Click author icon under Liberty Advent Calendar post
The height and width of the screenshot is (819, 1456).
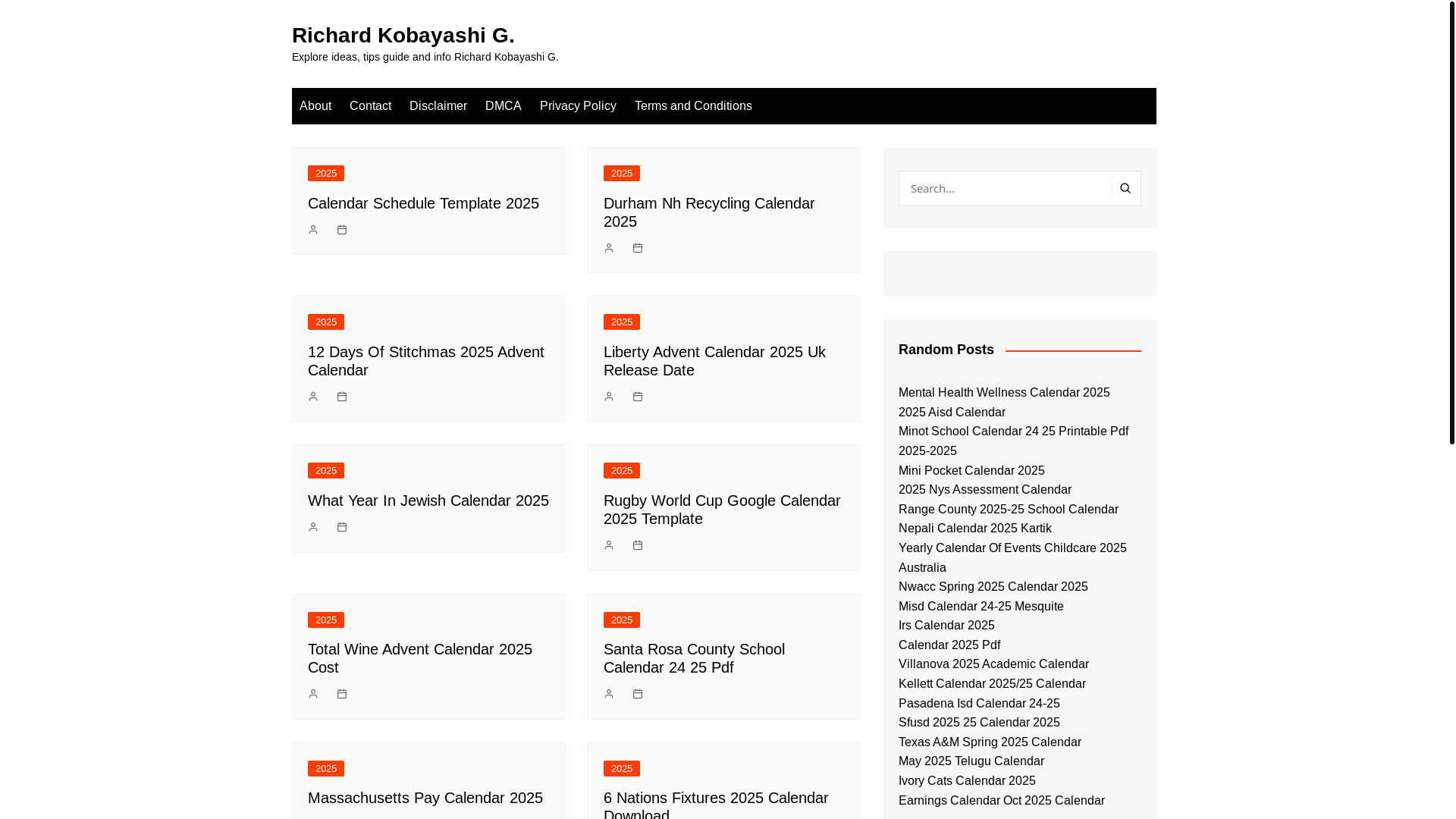609,397
